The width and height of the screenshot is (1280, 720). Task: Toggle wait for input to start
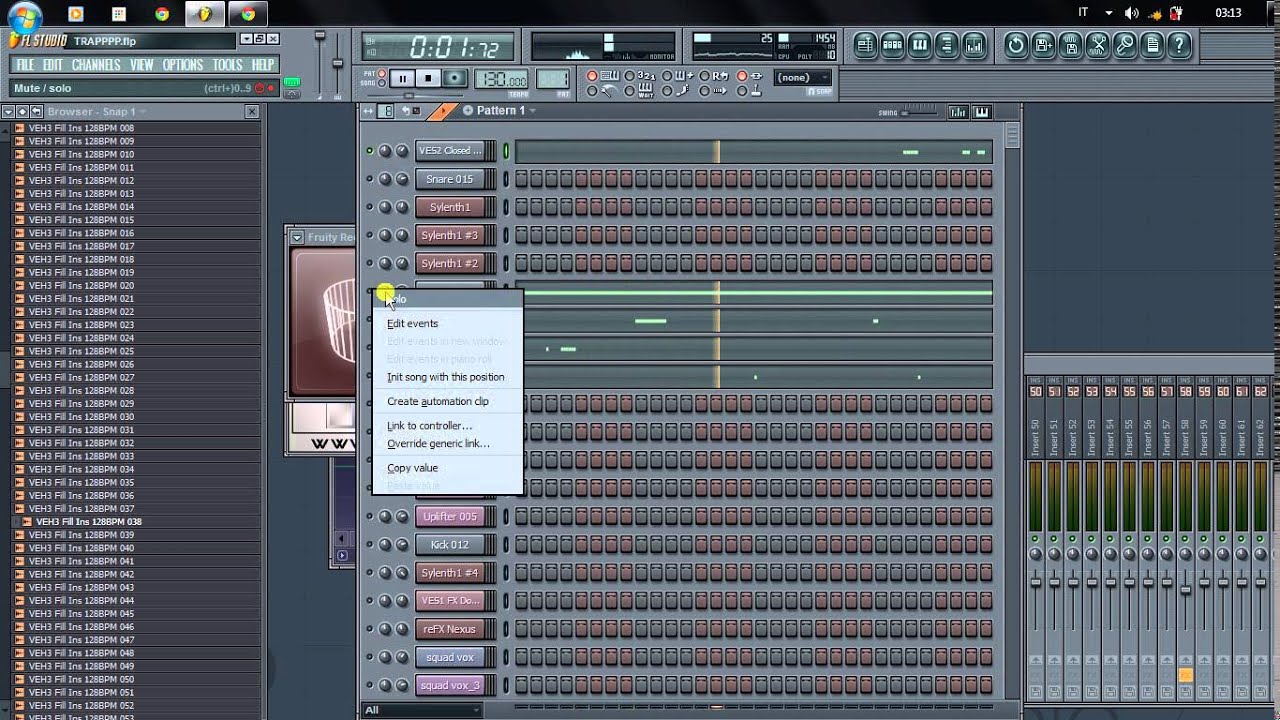[630, 91]
